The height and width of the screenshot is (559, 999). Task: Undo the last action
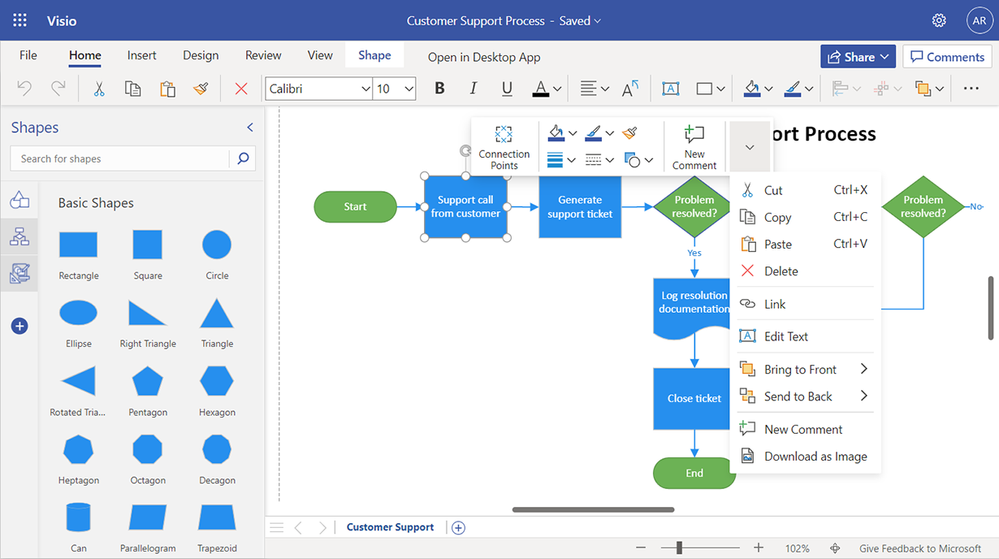pyautogui.click(x=24, y=89)
